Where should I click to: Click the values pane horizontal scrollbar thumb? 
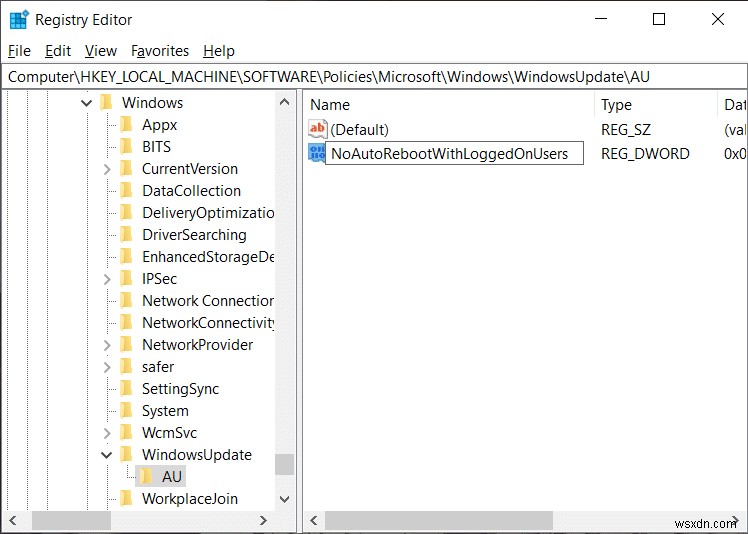point(438,520)
